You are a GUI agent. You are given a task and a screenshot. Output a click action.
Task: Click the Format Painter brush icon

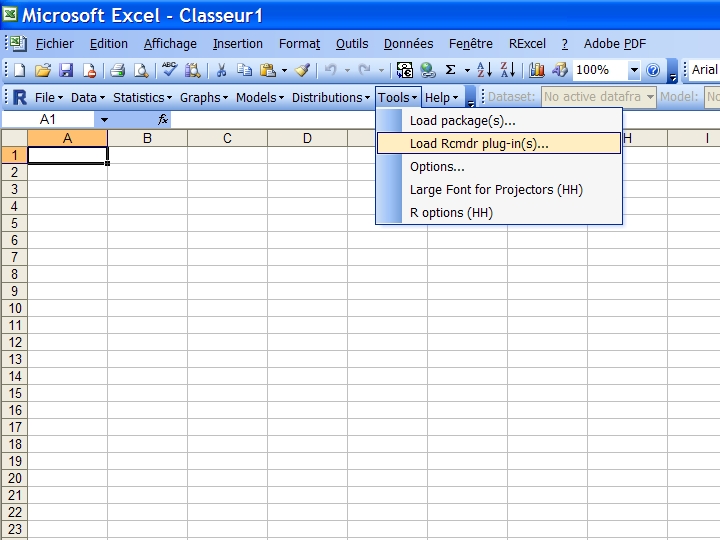click(x=303, y=70)
